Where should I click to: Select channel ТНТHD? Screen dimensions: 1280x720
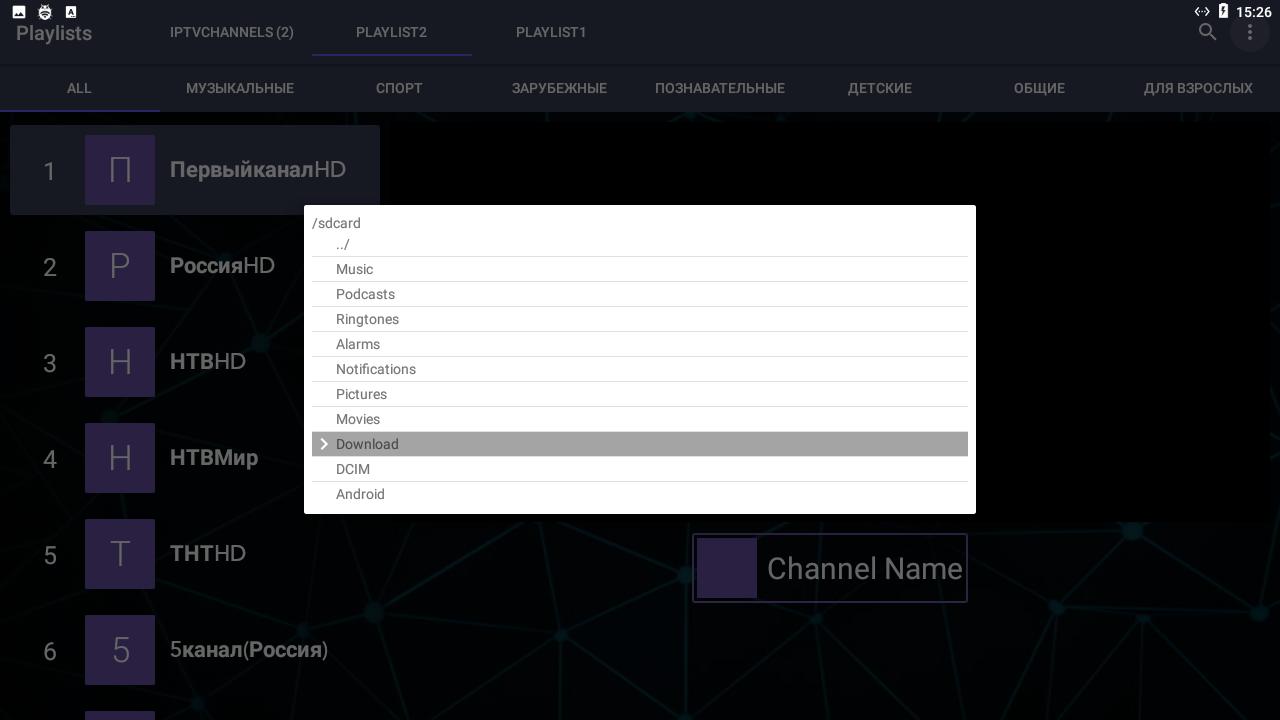[x=195, y=554]
